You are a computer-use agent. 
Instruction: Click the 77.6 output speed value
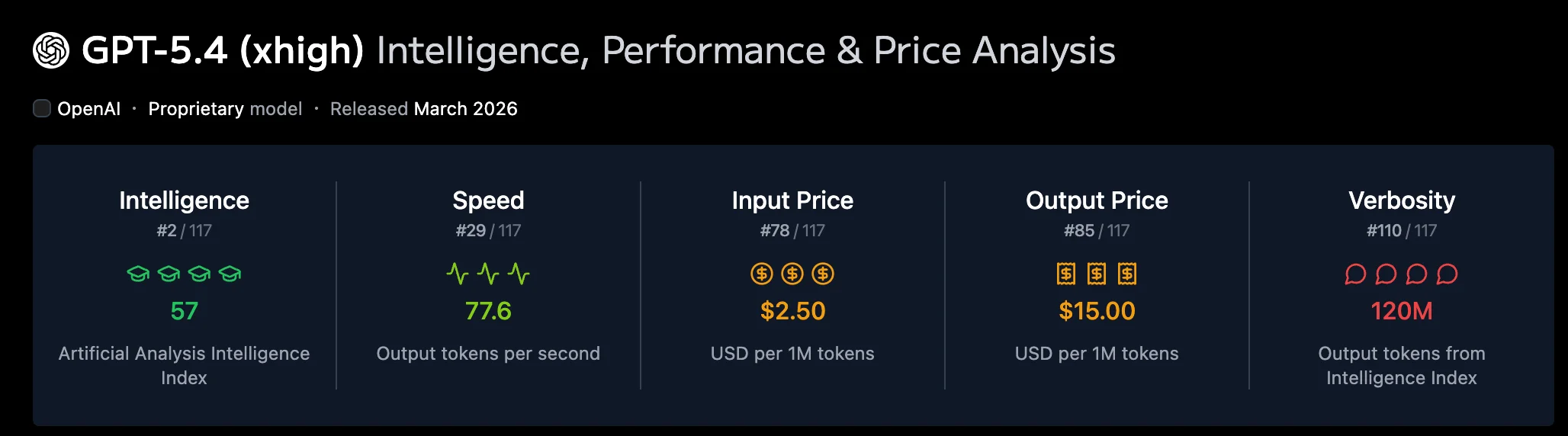click(x=488, y=311)
